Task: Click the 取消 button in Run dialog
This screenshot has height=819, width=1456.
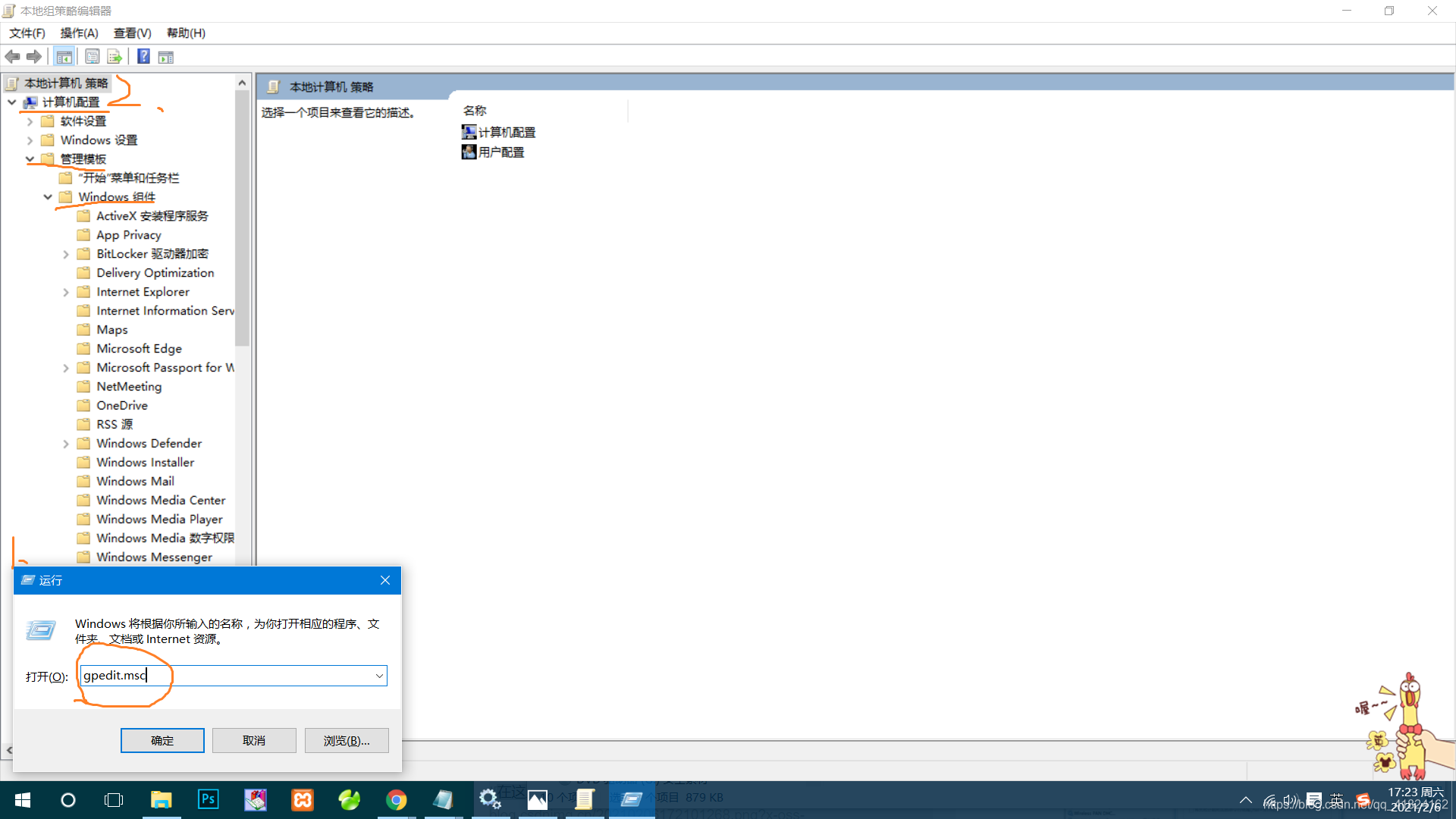Action: coord(254,740)
